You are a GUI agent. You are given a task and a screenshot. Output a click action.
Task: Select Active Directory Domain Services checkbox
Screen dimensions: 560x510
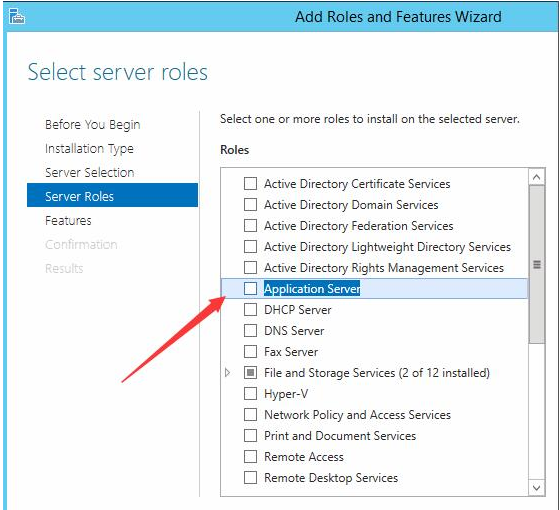click(250, 205)
